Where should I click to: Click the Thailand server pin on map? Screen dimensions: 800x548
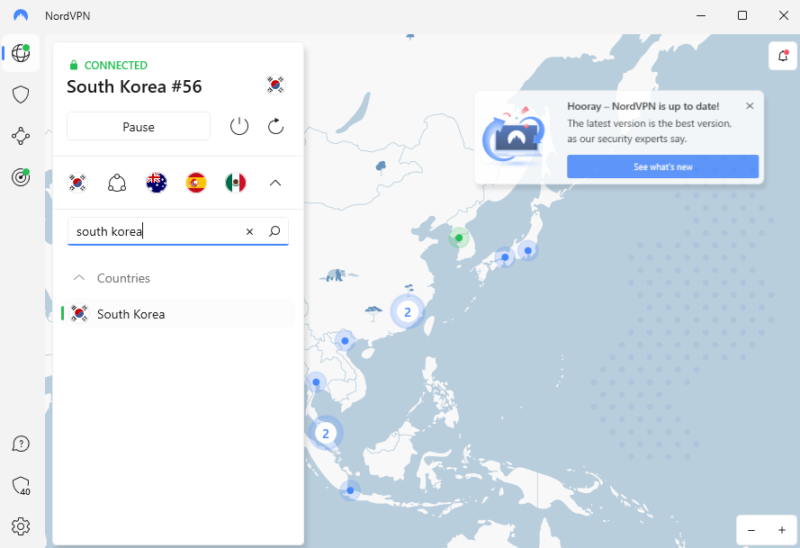tap(316, 382)
